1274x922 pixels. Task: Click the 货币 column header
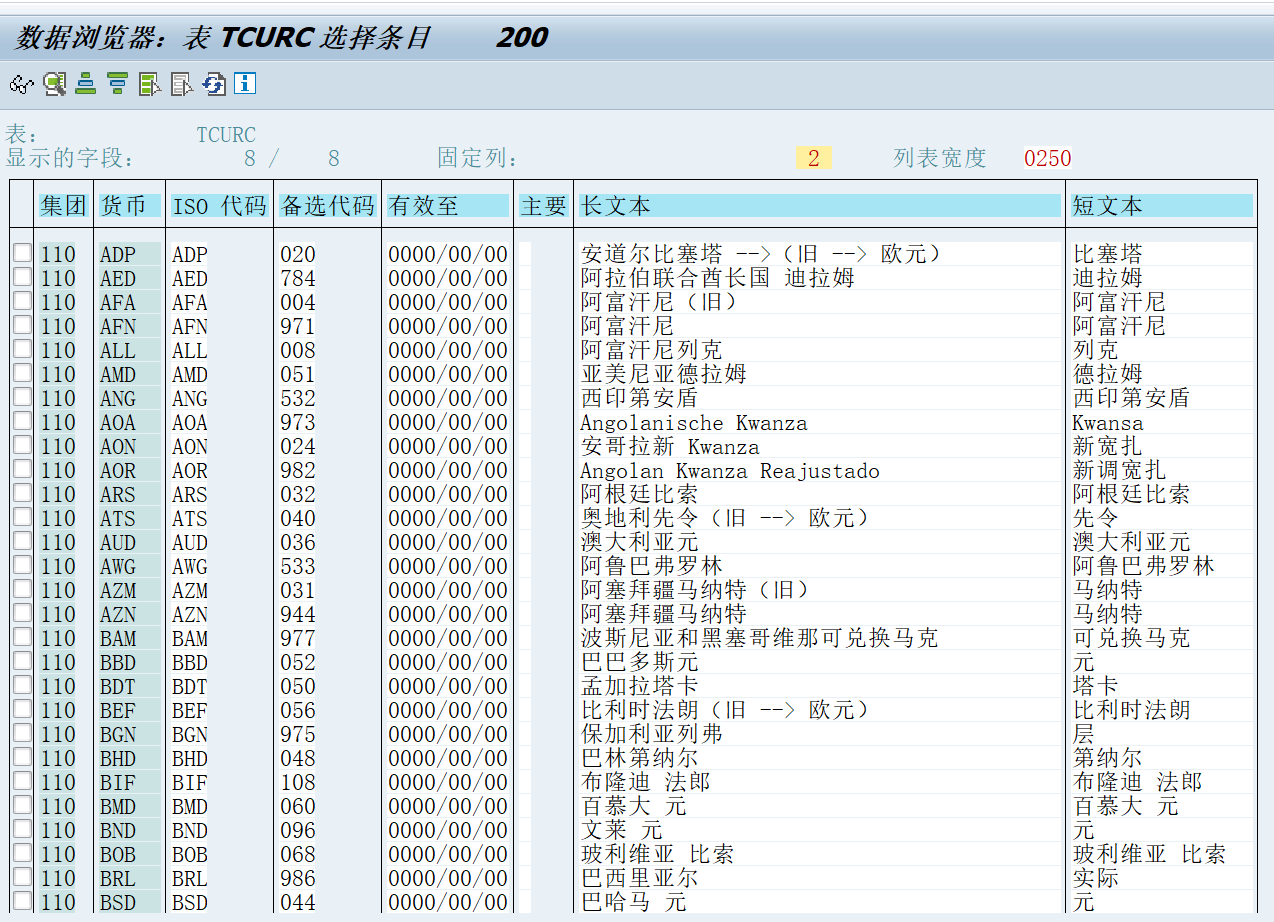(x=130, y=206)
